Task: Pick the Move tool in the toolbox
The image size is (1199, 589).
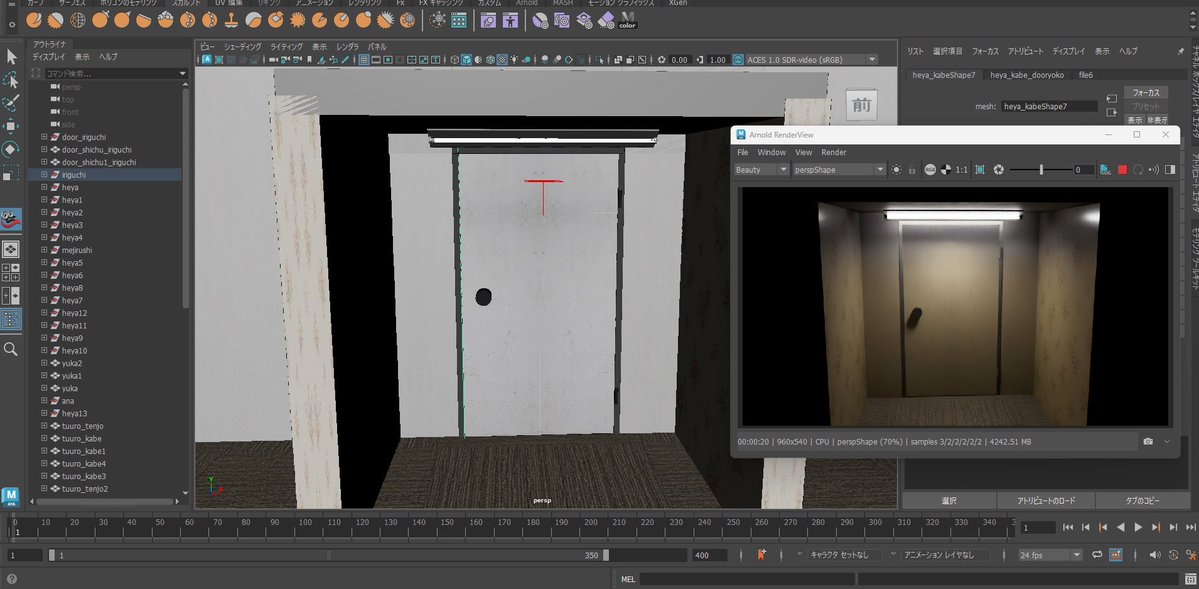Action: click(x=11, y=125)
